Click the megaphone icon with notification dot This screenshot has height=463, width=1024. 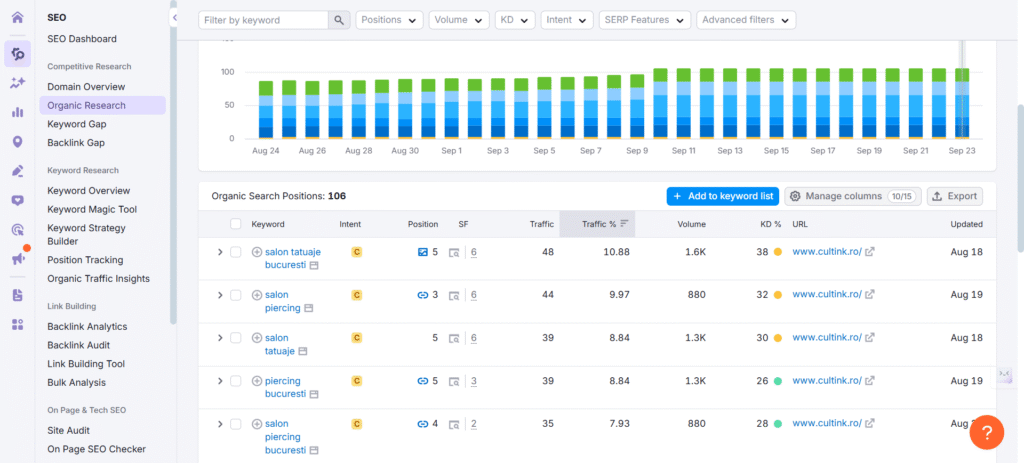[17, 259]
